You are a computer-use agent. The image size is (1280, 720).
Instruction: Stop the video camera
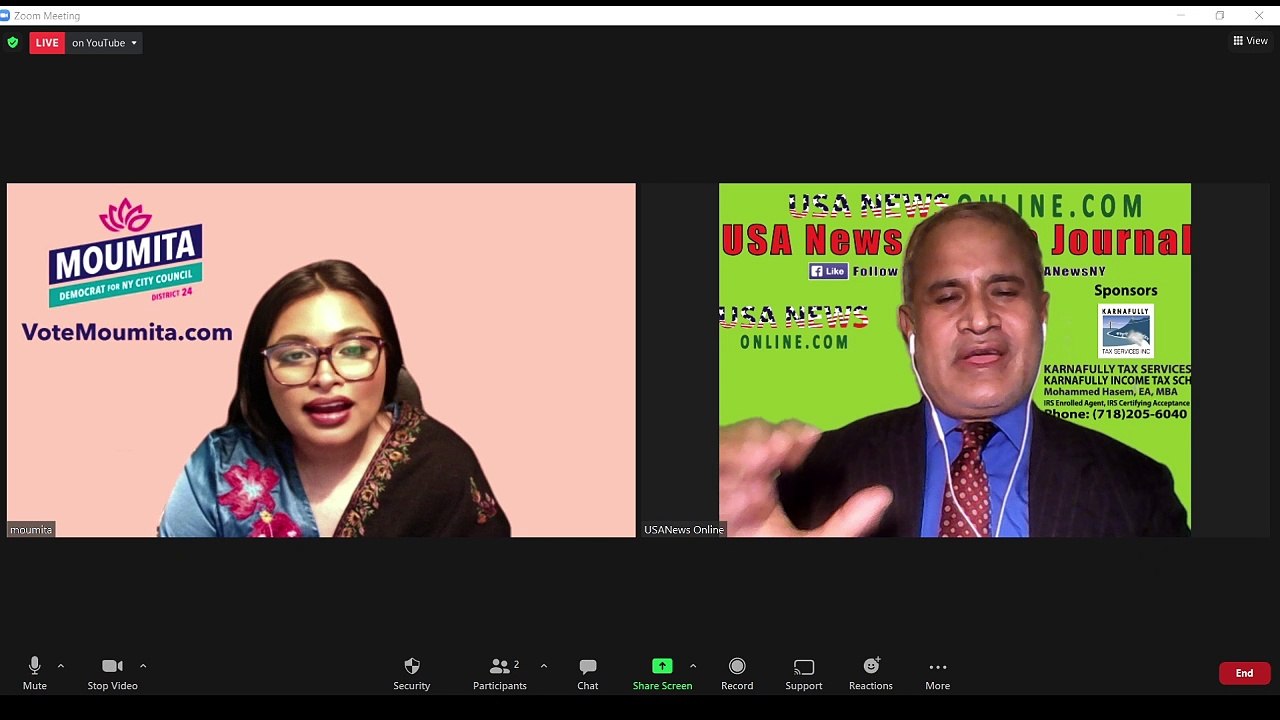click(x=112, y=674)
